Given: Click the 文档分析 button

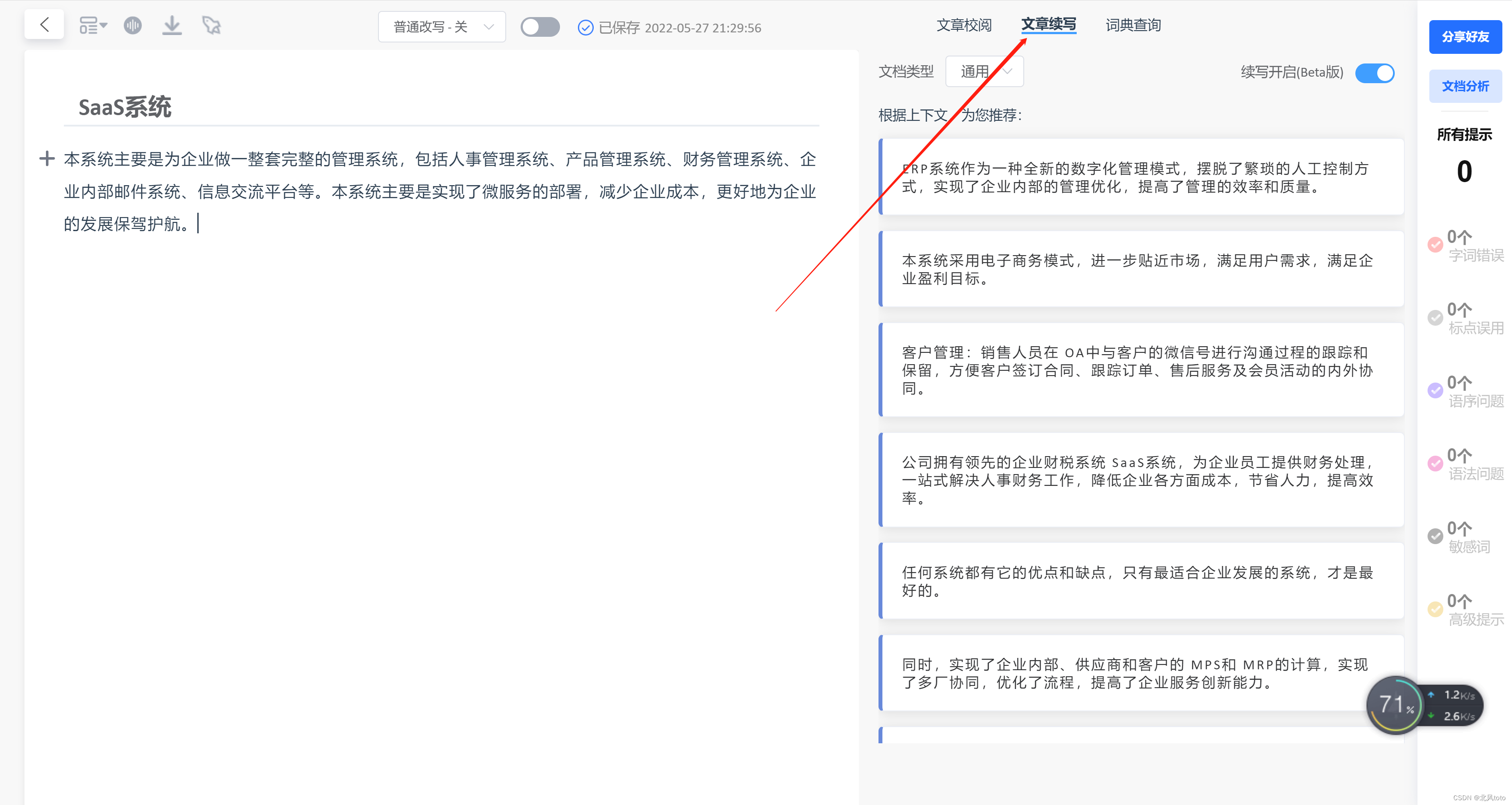Looking at the screenshot, I should click(1465, 86).
